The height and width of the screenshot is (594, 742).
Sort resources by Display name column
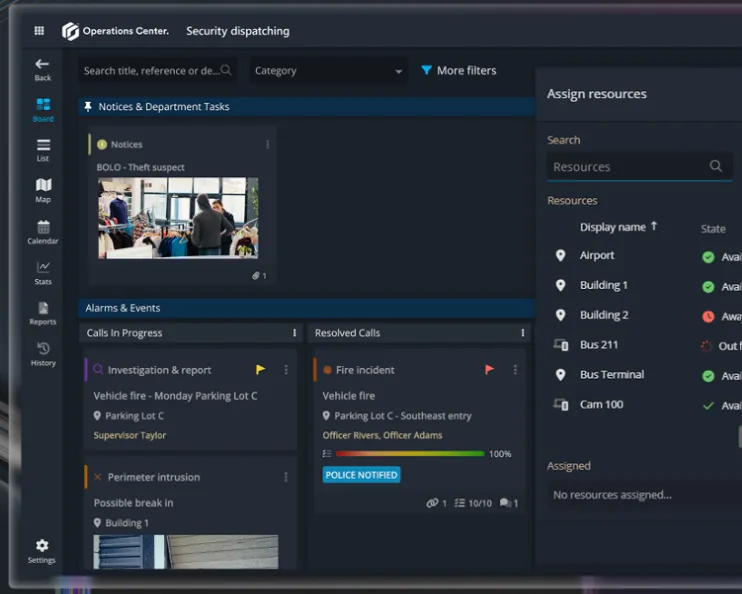click(613, 227)
